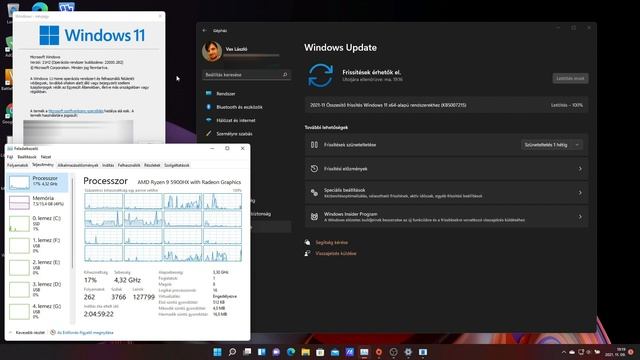
Task: Click the Hálózat és internet network icon
Action: 209,120
